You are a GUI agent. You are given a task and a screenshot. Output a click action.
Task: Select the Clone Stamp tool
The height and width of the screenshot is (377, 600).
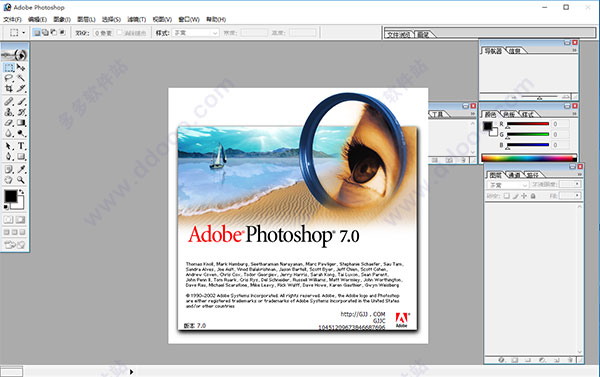9,112
